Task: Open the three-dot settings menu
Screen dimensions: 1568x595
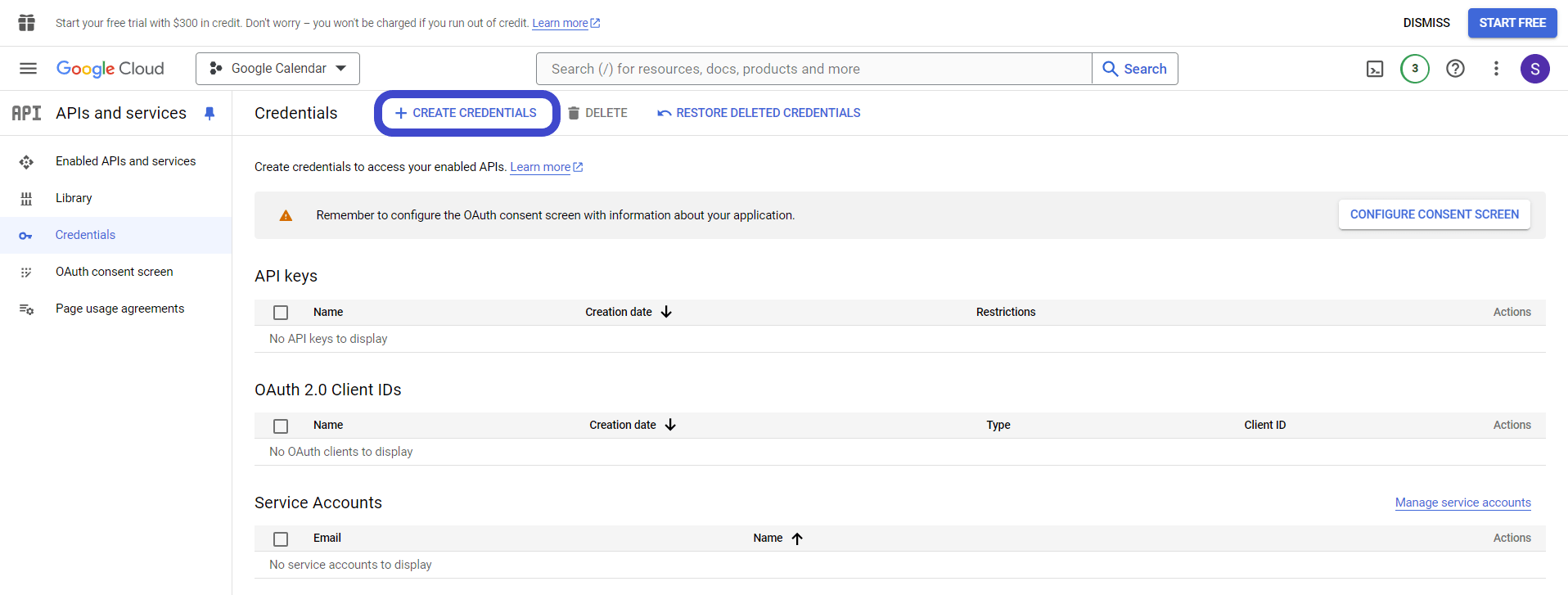Action: [1496, 69]
